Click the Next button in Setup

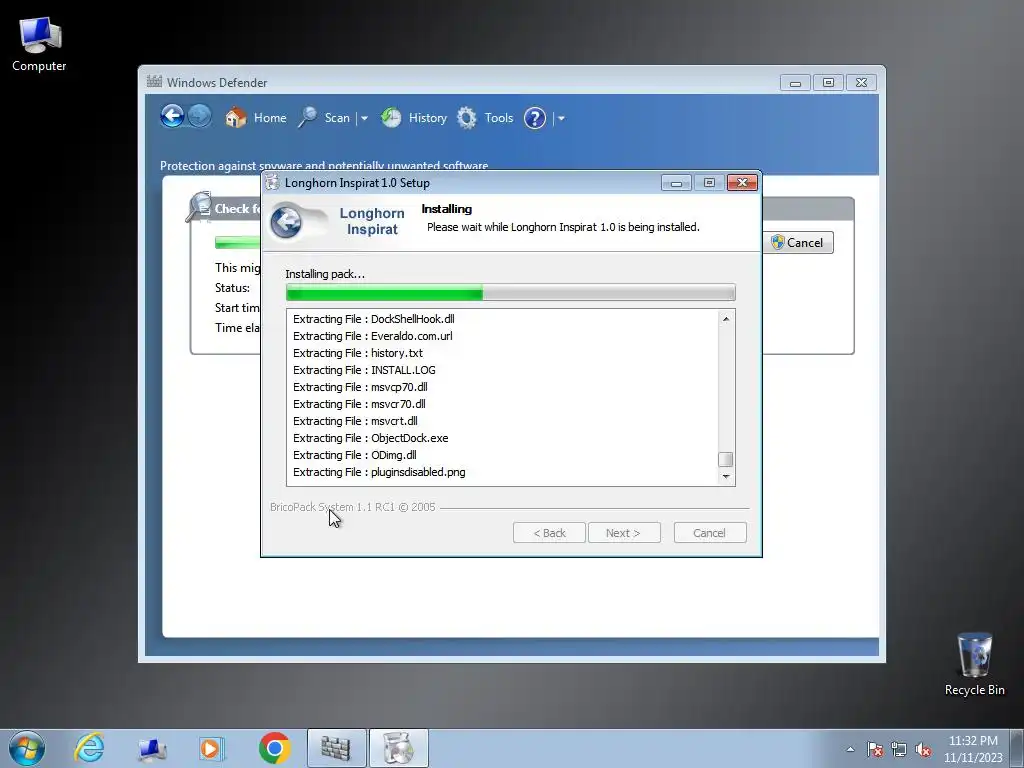pyautogui.click(x=624, y=533)
